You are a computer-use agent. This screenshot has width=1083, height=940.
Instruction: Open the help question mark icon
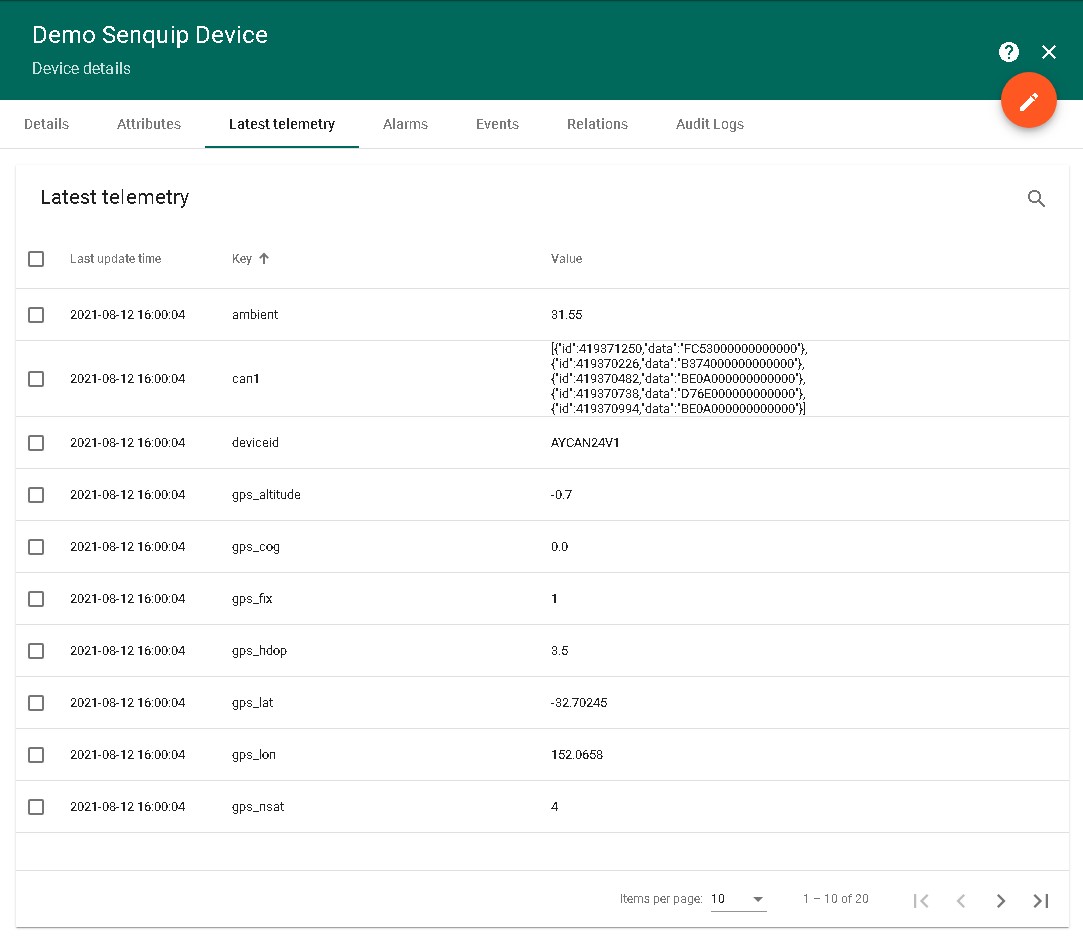tap(1009, 52)
